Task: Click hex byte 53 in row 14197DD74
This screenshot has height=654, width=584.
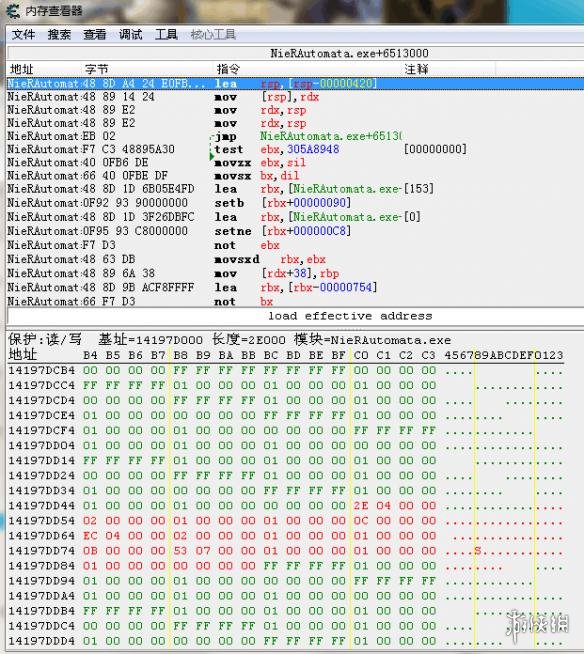Action: (x=180, y=551)
